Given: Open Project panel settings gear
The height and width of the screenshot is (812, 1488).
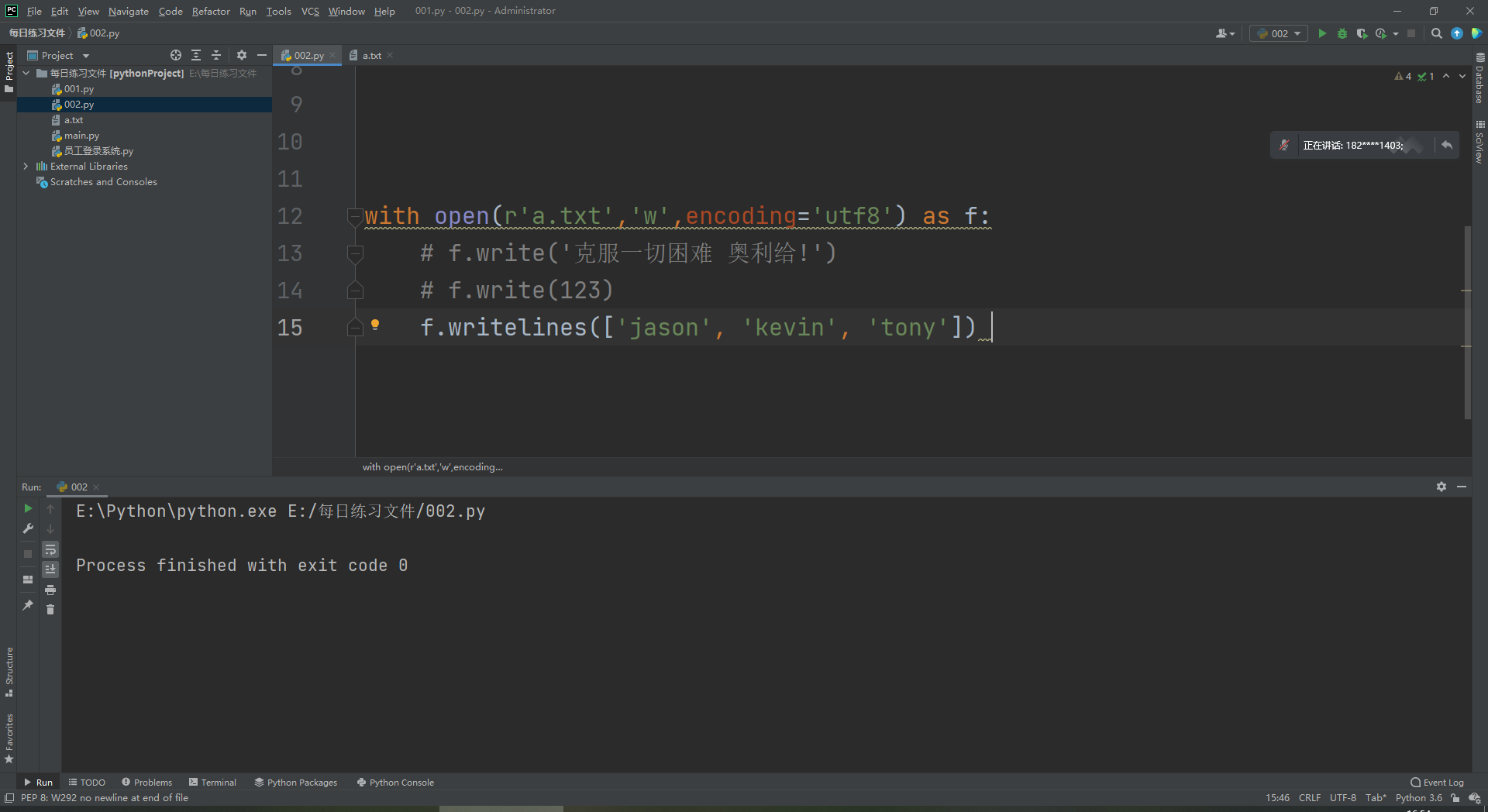Looking at the screenshot, I should point(242,55).
